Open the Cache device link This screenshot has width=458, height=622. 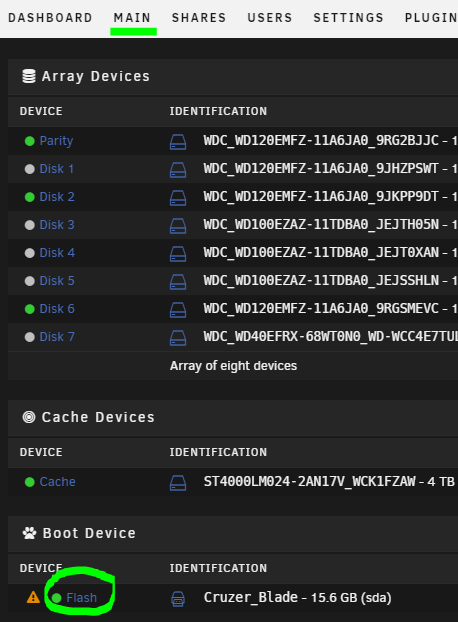[57, 482]
